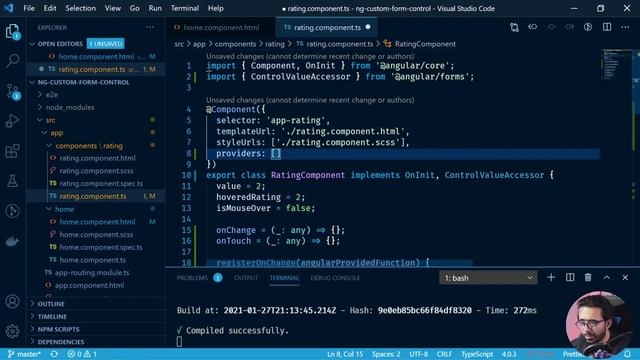
Task: Open home.component.scss in the explorer
Action: tap(96, 234)
